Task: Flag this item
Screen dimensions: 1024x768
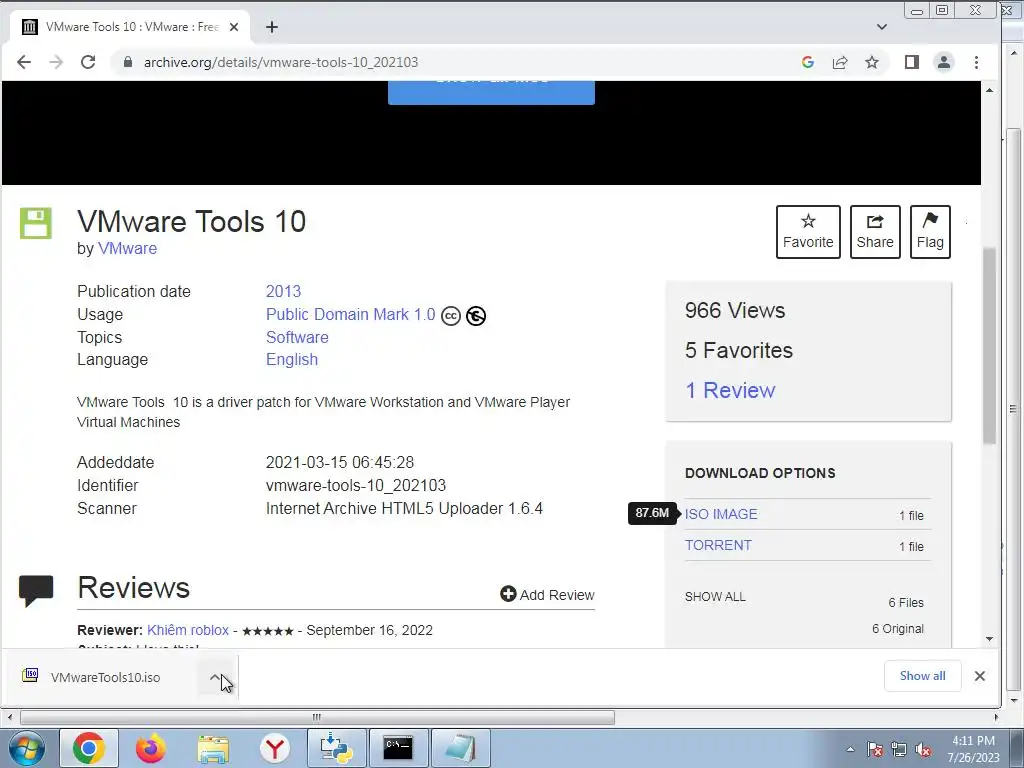Action: click(930, 232)
